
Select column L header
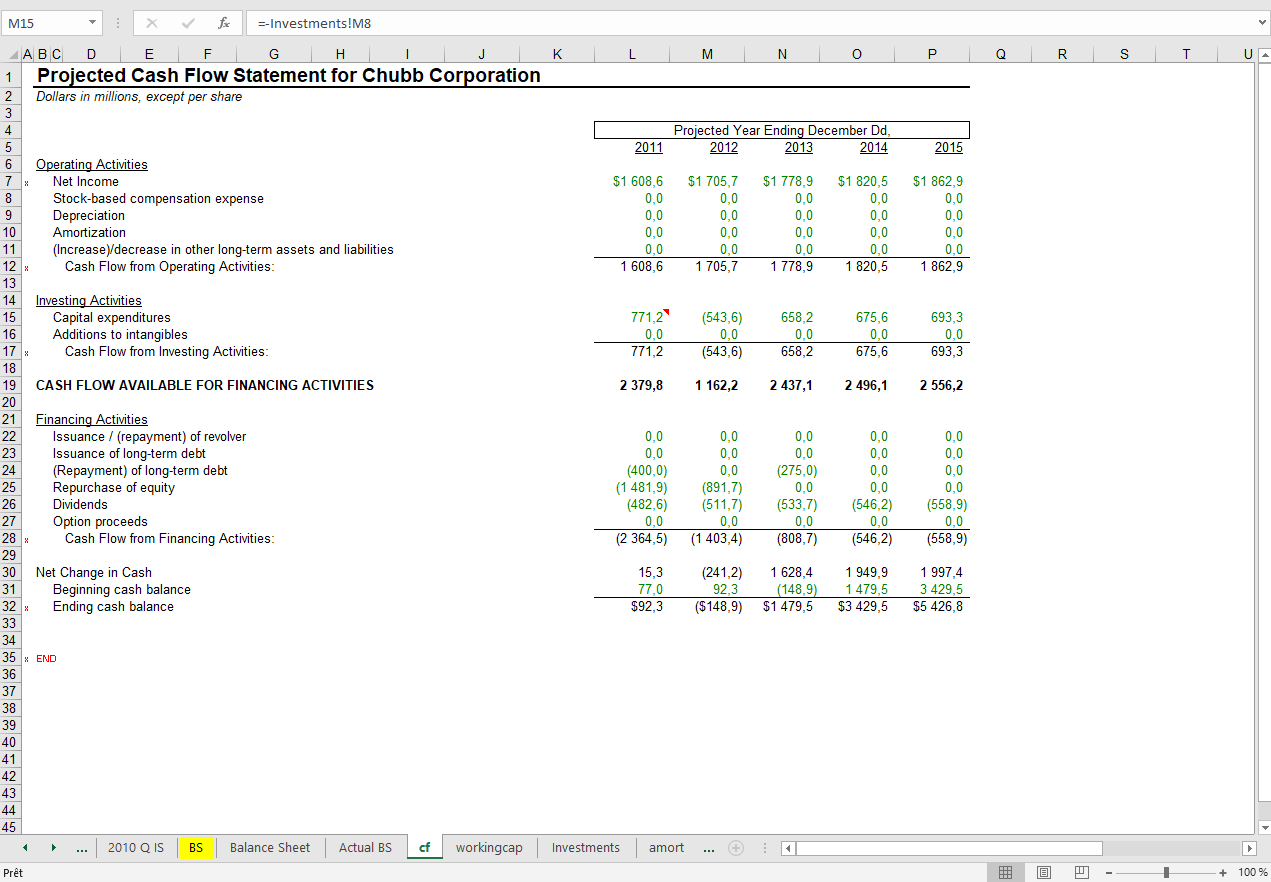[632, 57]
